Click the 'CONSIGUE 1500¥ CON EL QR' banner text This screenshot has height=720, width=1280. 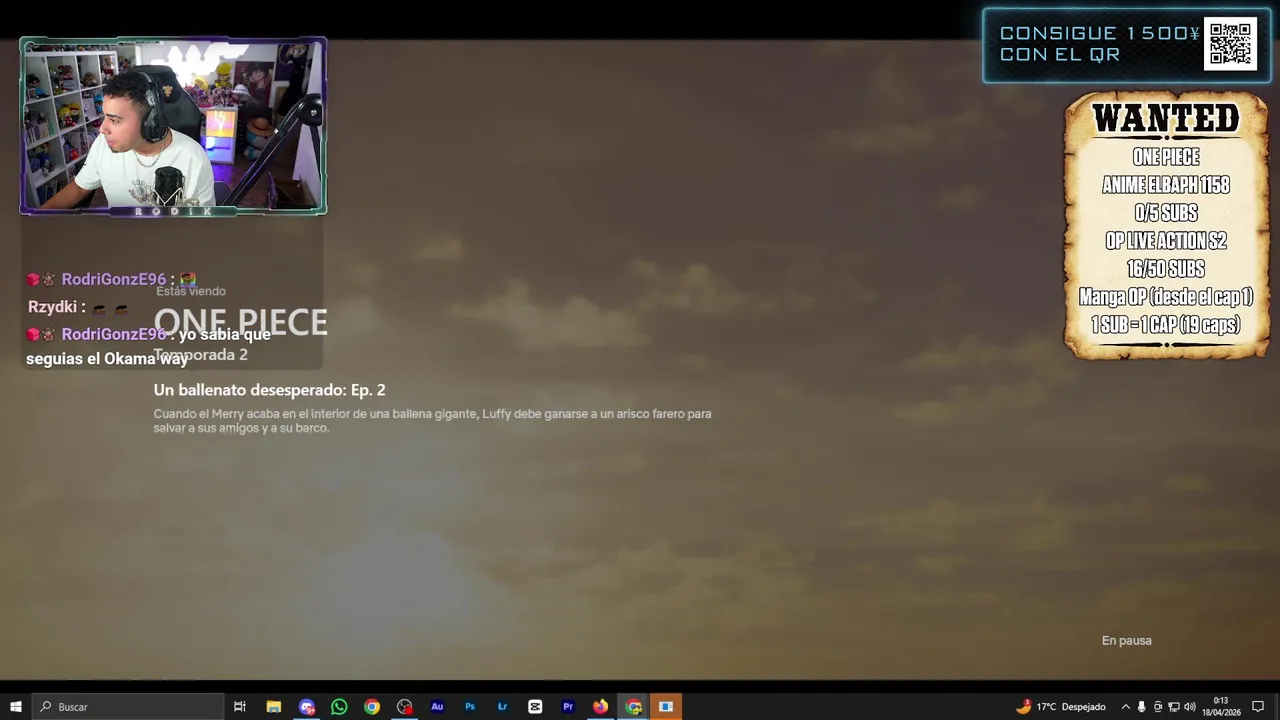click(1099, 44)
